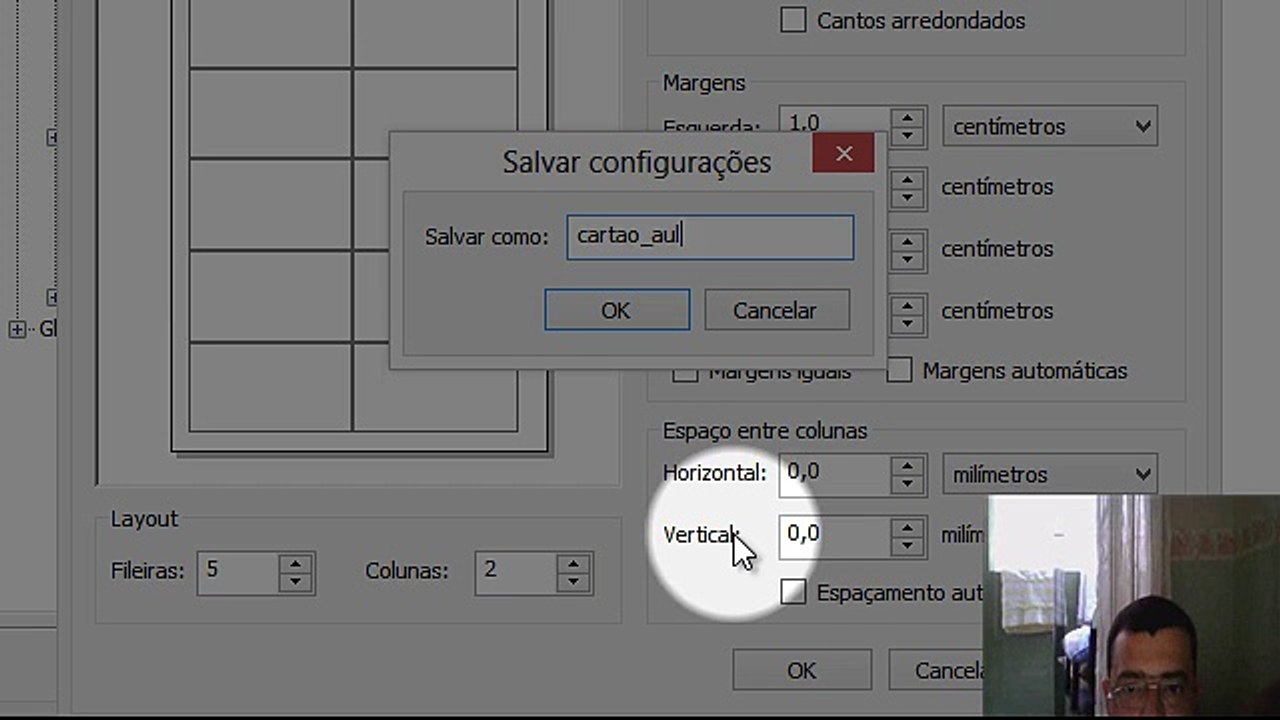Decrease Fileiras count with down arrow
Viewport: 1280px width, 720px height.
[295, 583]
